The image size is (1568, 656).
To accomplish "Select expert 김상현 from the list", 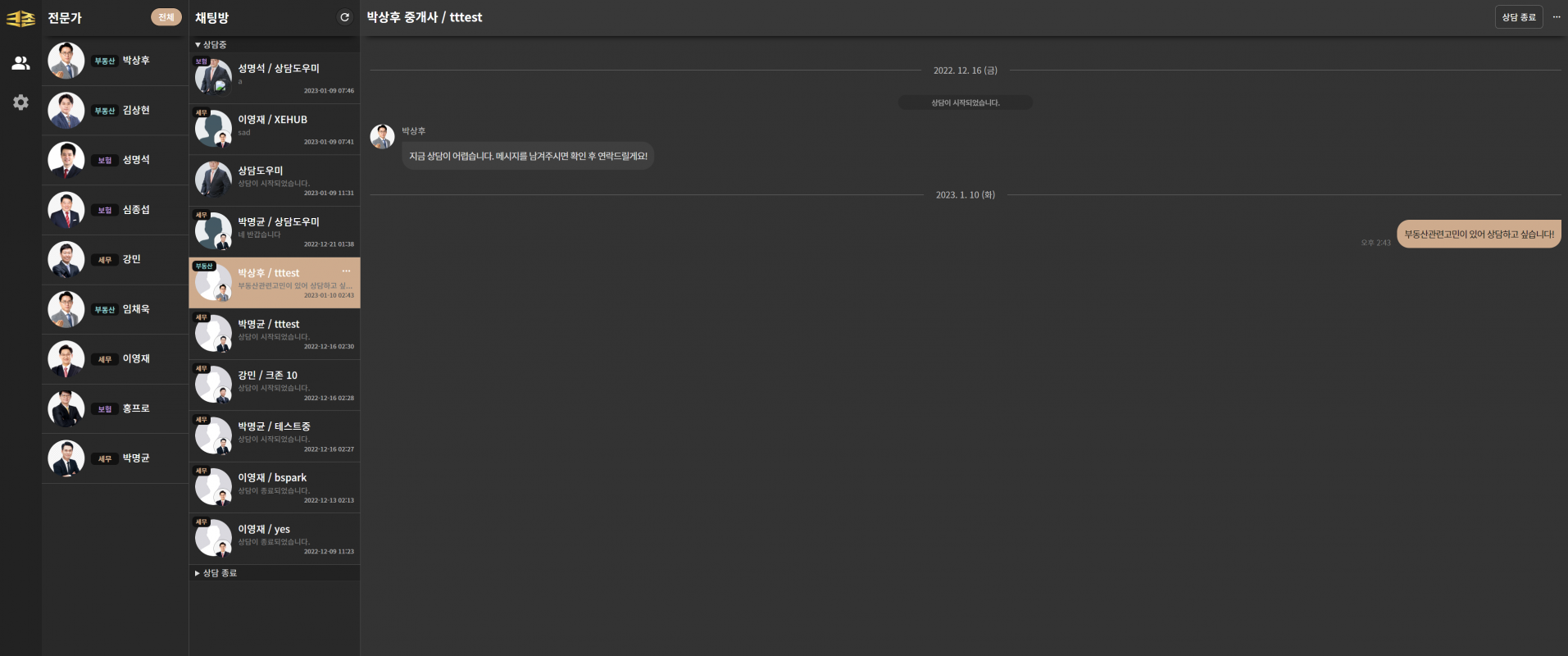I will click(116, 111).
